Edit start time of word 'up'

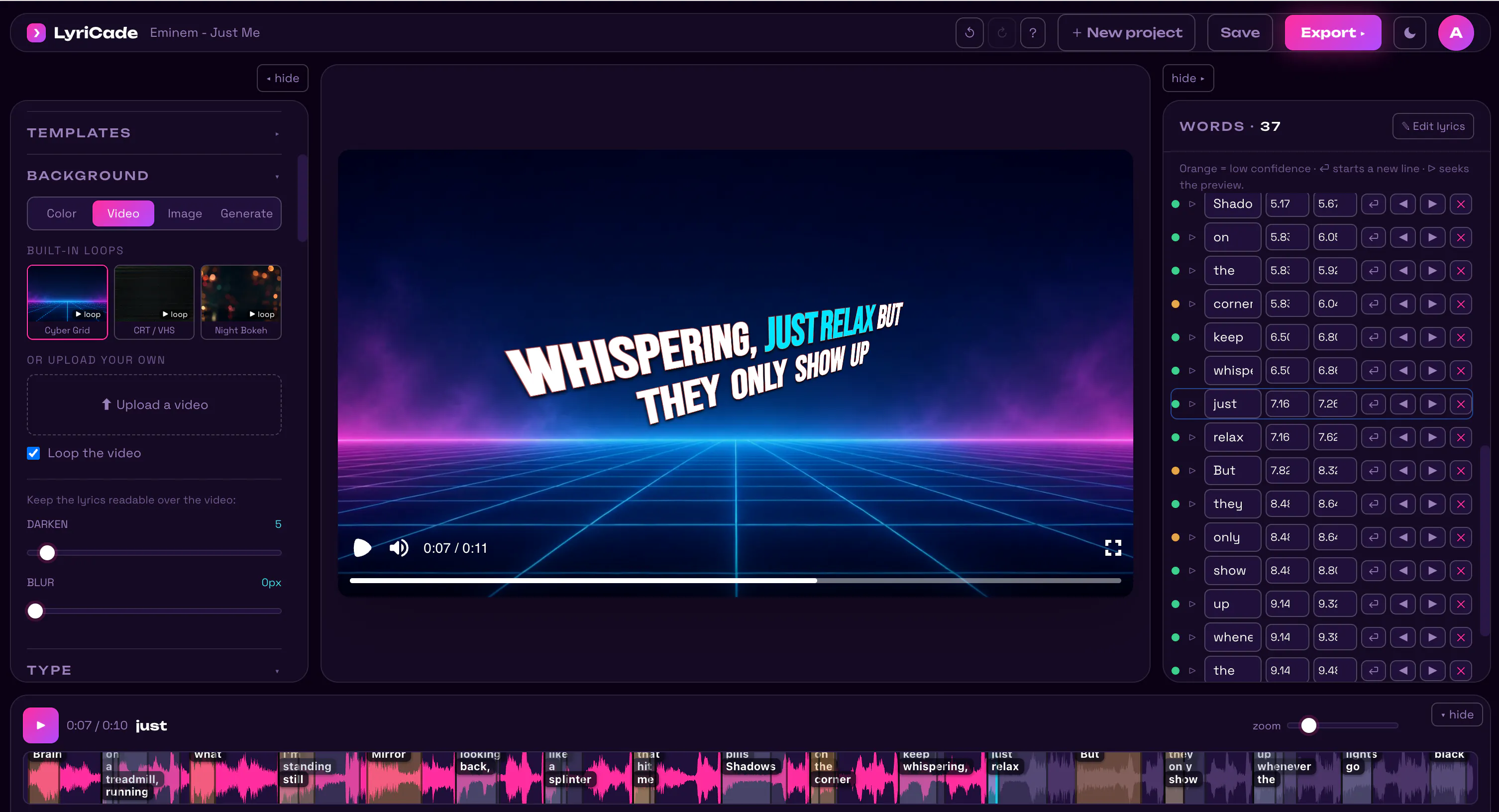click(x=1286, y=604)
